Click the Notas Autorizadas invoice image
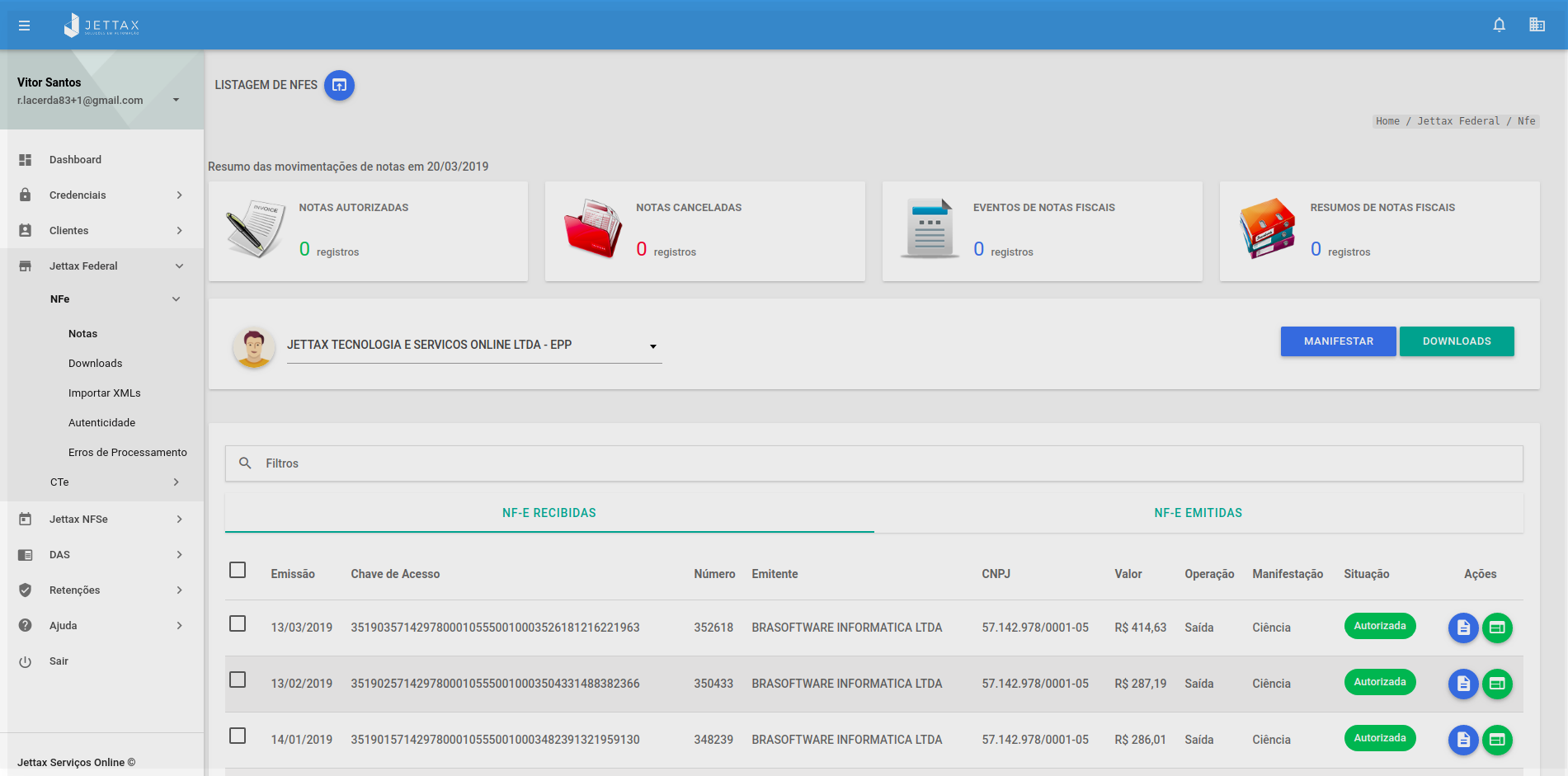Image resolution: width=1568 pixels, height=776 pixels. 256,229
